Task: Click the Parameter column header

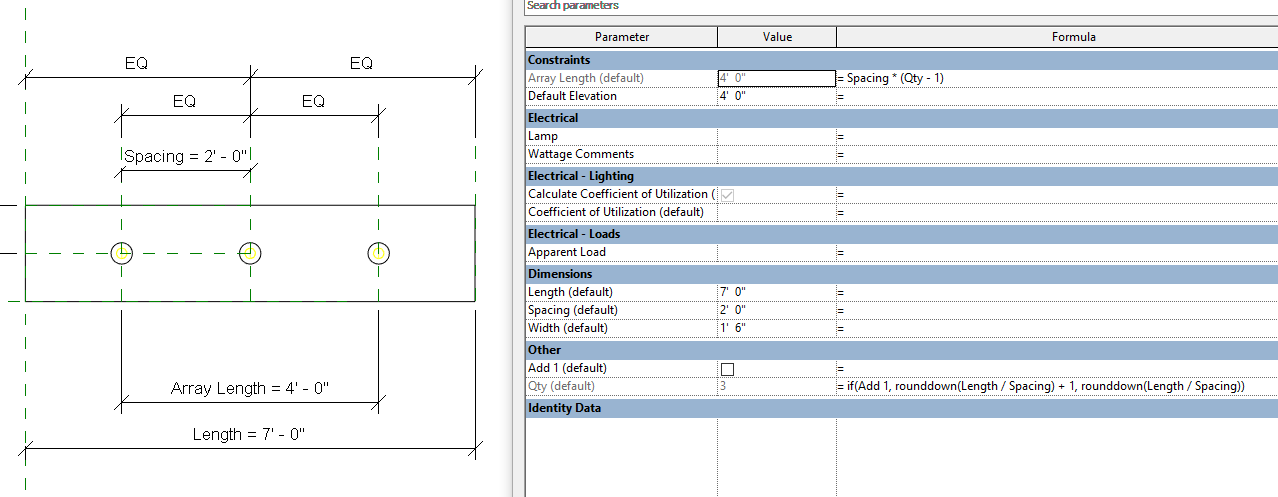Action: tap(621, 37)
